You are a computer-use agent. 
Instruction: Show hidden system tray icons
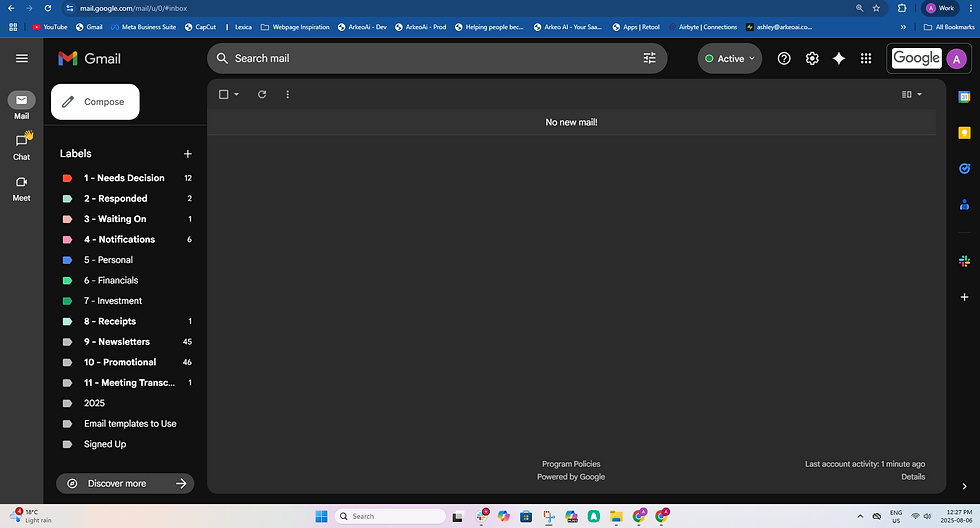tap(860, 516)
